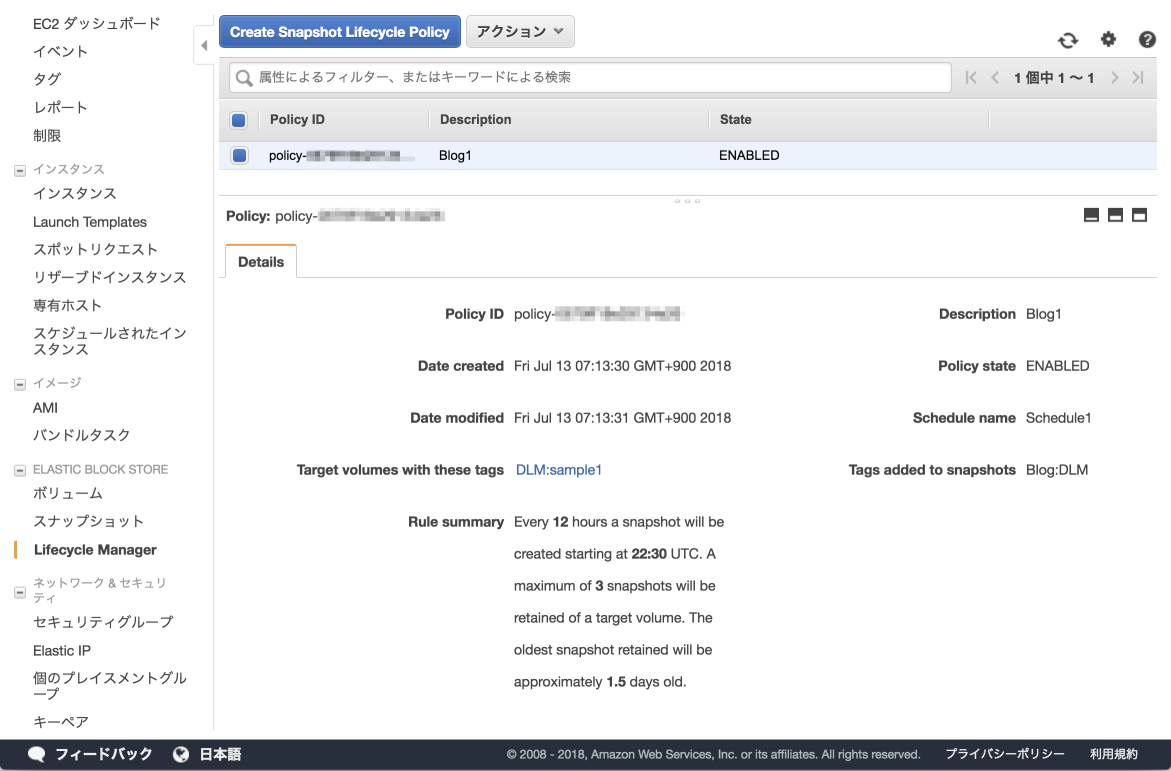Refresh the policy list

coord(1068,40)
